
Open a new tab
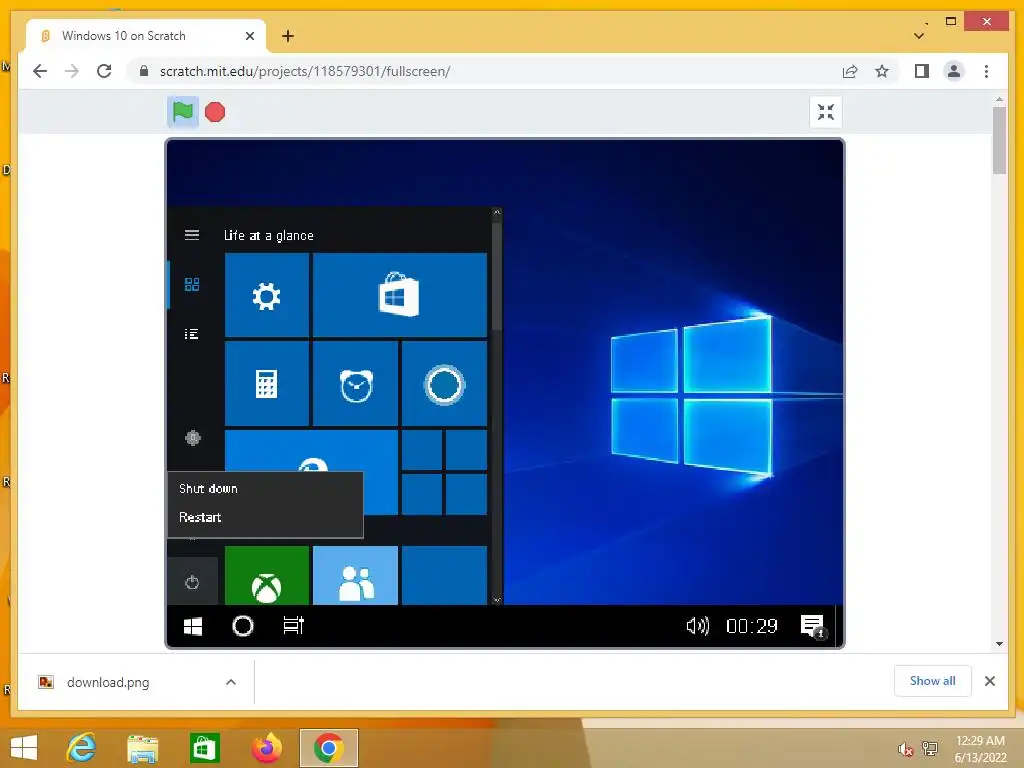(288, 36)
